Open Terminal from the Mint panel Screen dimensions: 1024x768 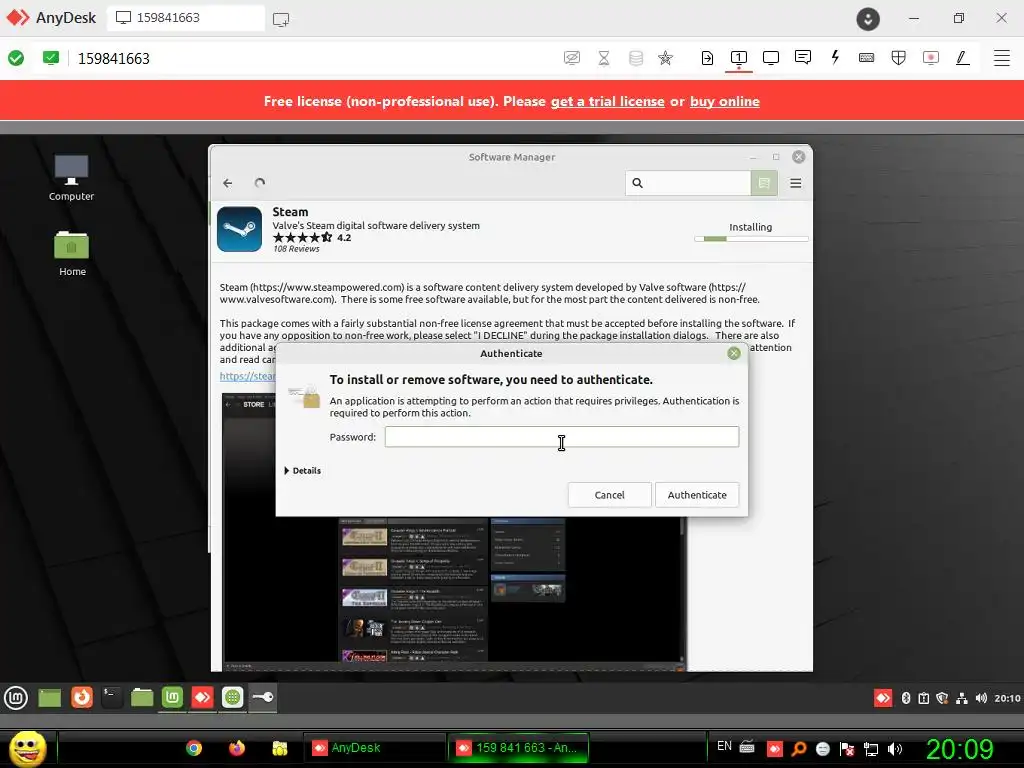coord(112,697)
